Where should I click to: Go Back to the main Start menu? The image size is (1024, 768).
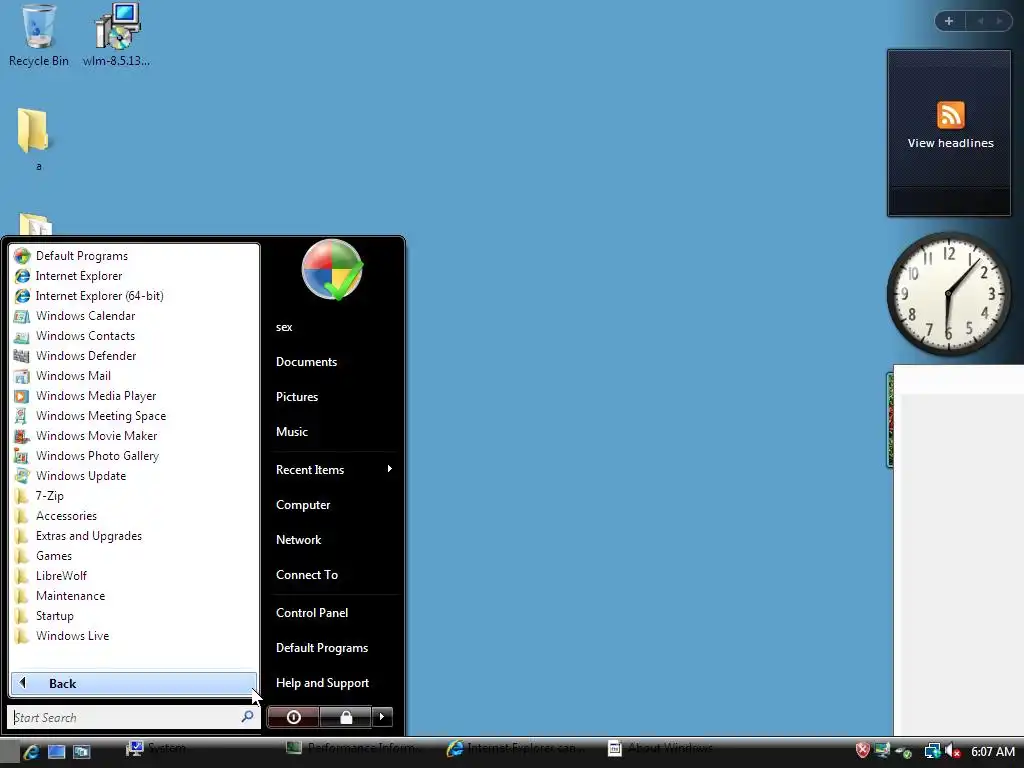click(x=134, y=684)
